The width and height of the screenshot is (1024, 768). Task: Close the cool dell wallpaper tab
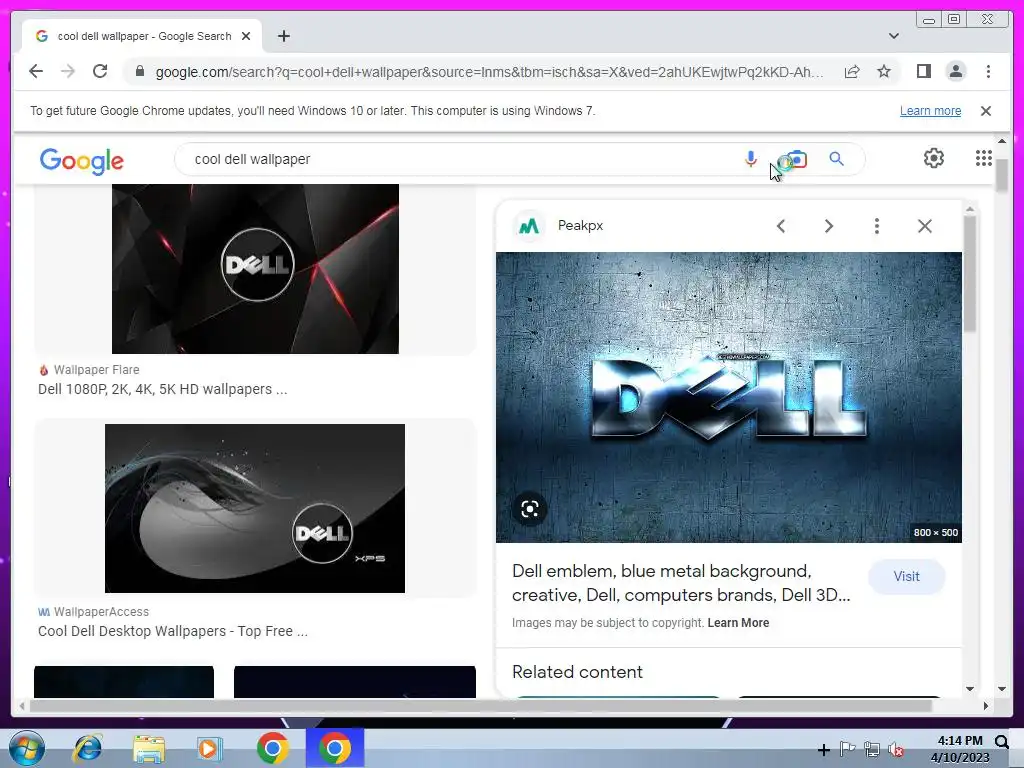[246, 36]
